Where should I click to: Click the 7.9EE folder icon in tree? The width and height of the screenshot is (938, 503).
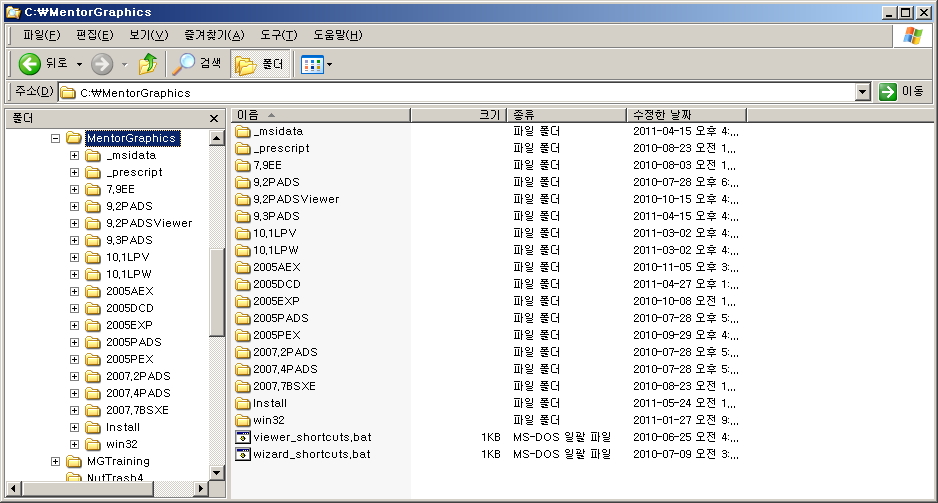pyautogui.click(x=93, y=190)
